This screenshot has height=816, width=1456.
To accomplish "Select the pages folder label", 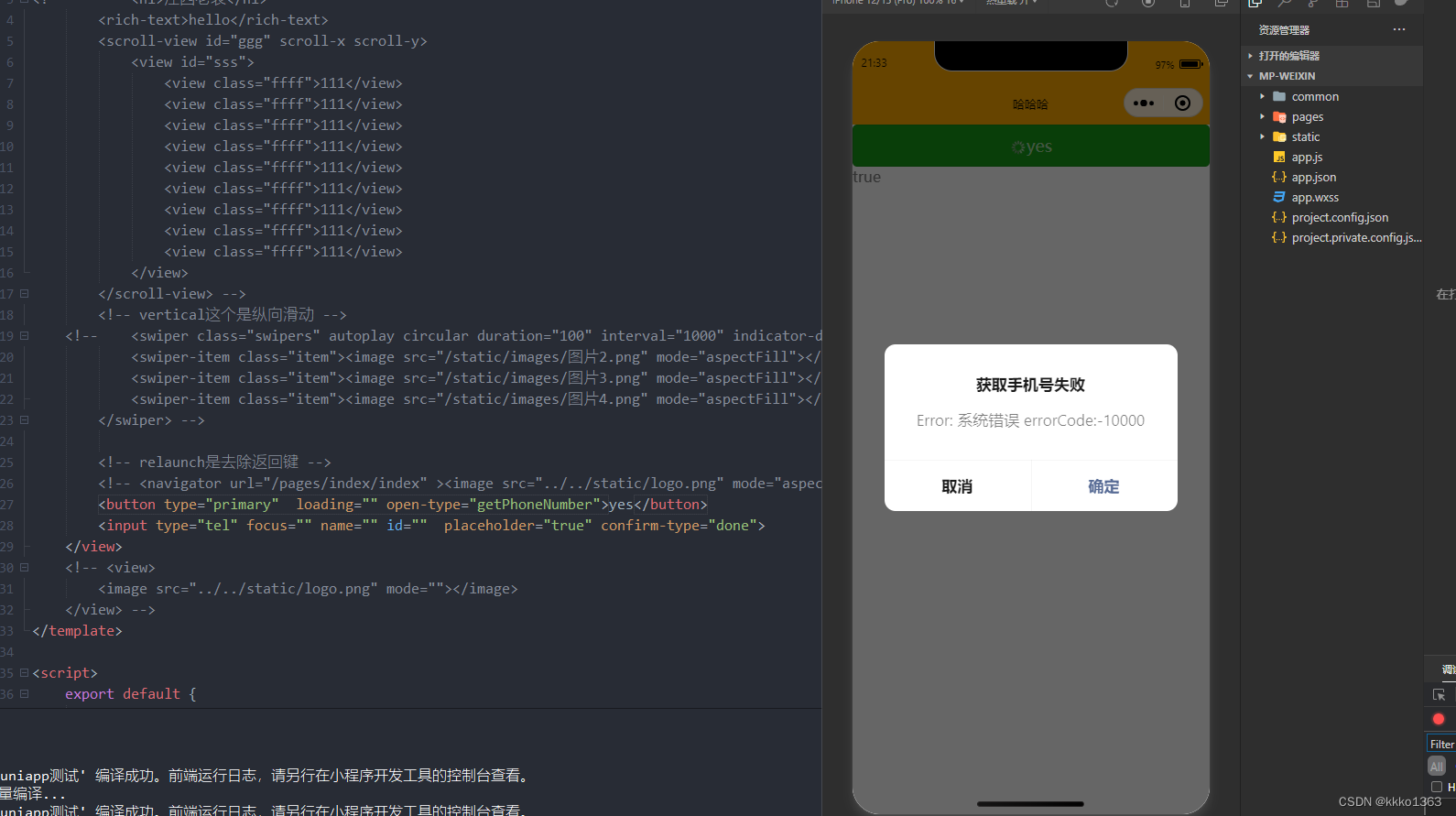I will (1307, 116).
